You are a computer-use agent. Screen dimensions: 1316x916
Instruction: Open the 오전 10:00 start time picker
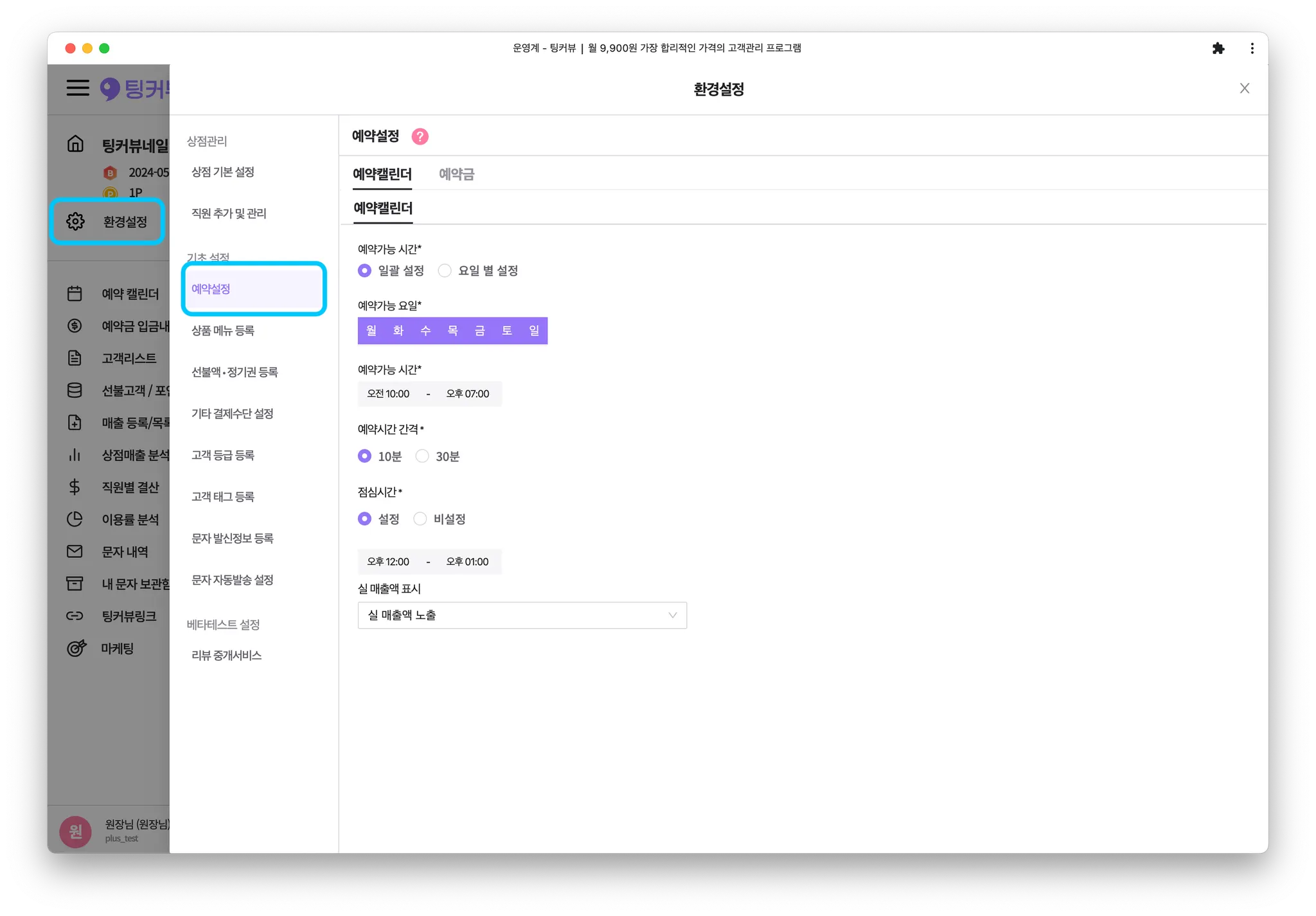click(388, 394)
